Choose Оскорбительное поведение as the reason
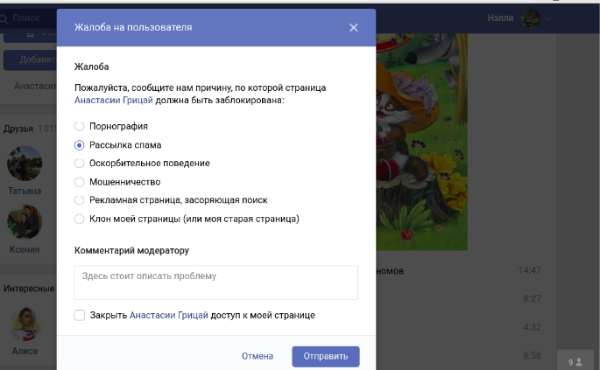The height and width of the screenshot is (370, 600). pyautogui.click(x=79, y=163)
